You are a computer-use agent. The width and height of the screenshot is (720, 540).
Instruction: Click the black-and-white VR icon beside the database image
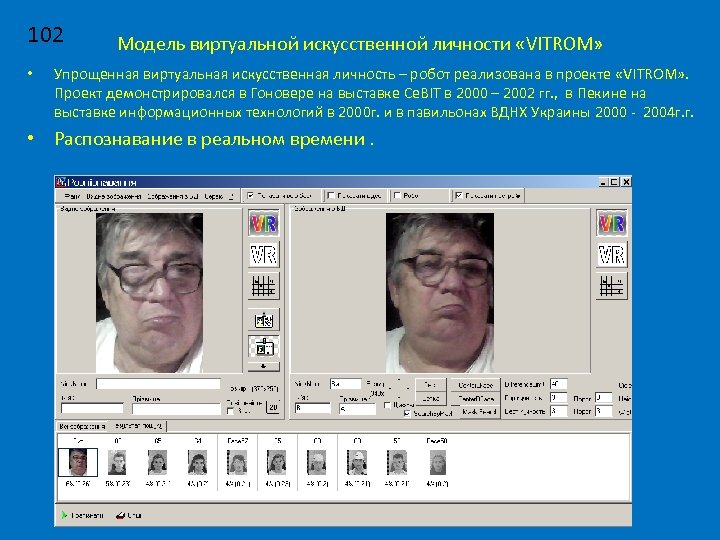(x=612, y=255)
